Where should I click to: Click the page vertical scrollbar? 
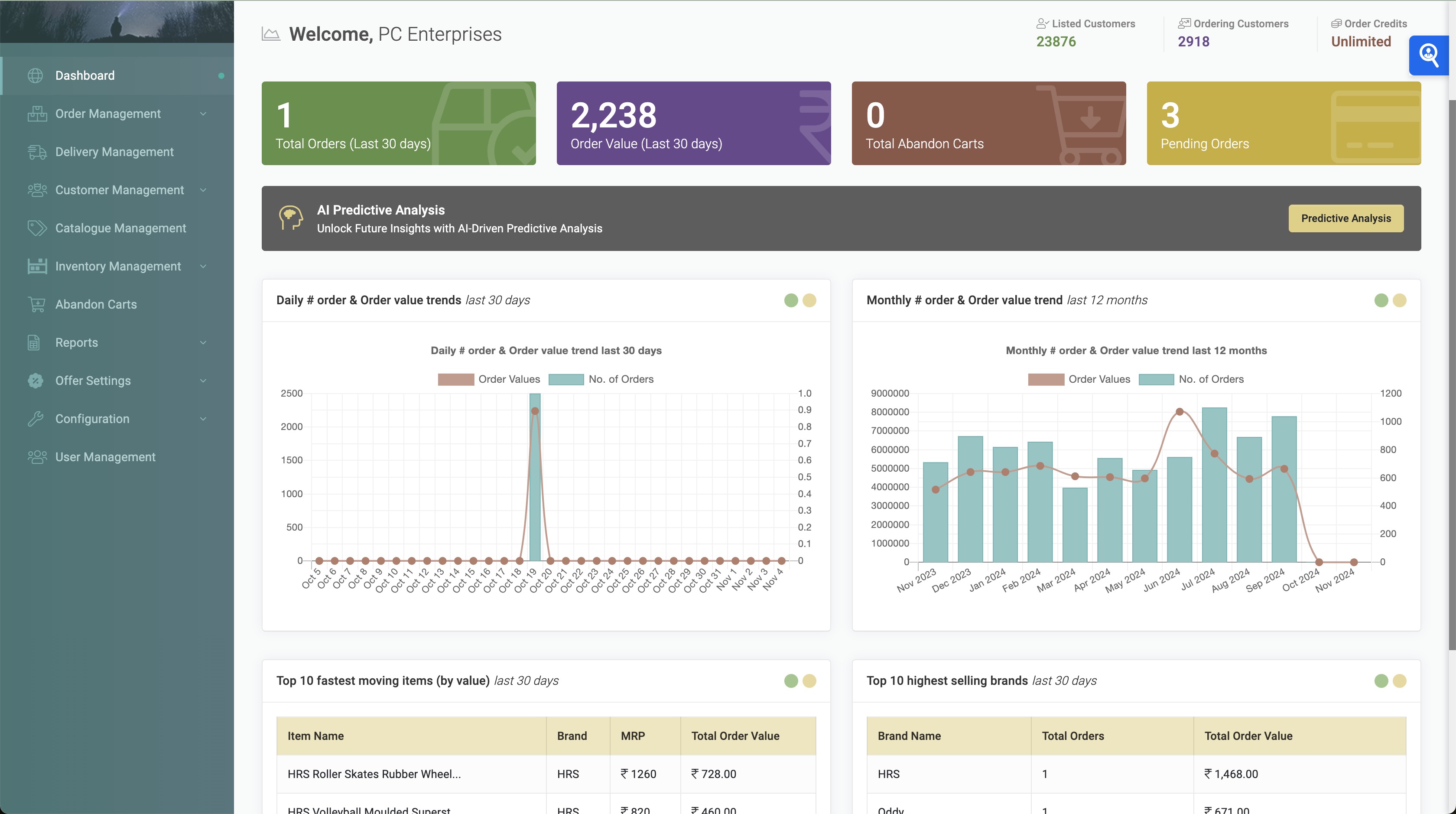[x=1452, y=373]
